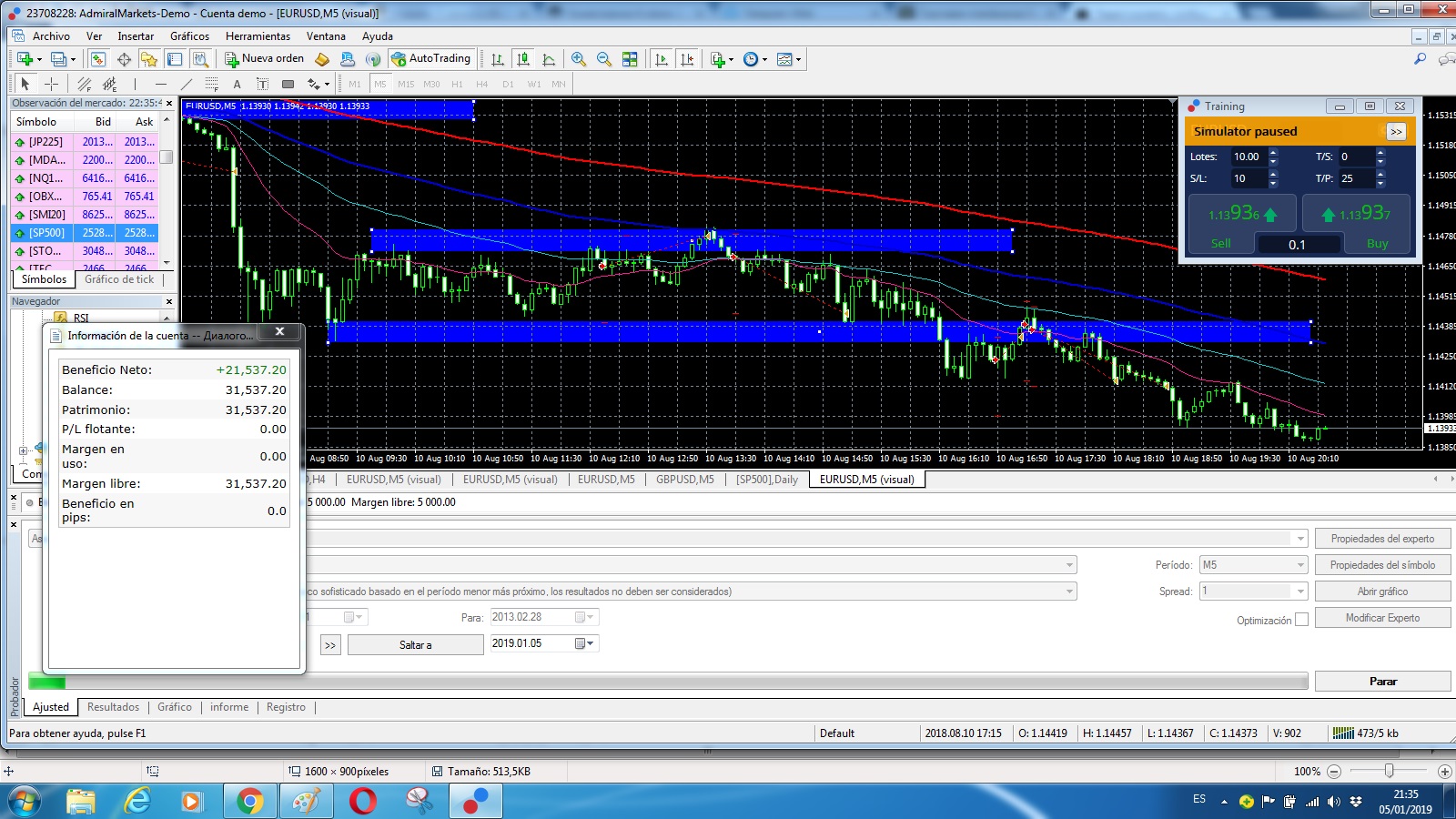This screenshot has width=1456, height=819.
Task: Switch chart to M15 timeframe
Action: 406,84
